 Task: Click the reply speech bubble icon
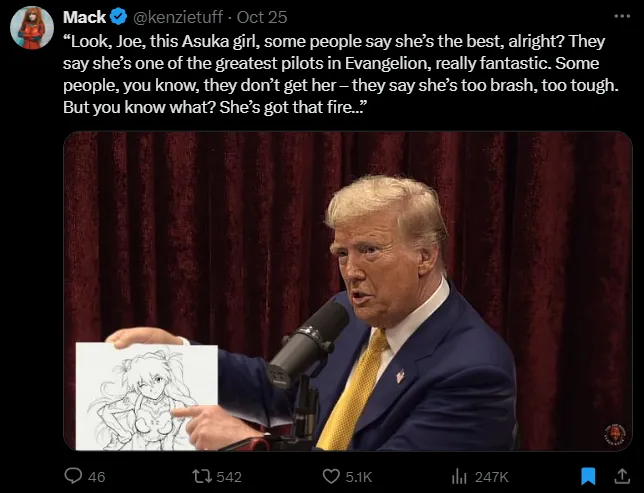click(73, 476)
